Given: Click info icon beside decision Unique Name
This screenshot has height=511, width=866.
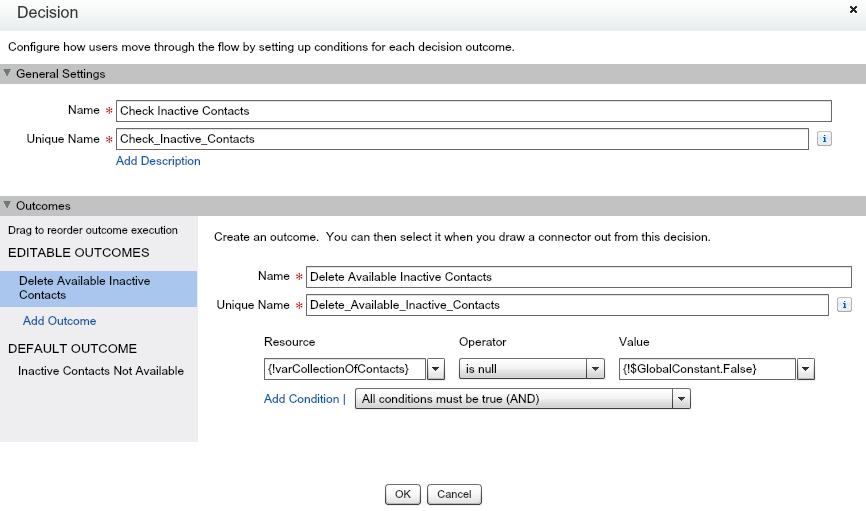Looking at the screenshot, I should click(824, 139).
